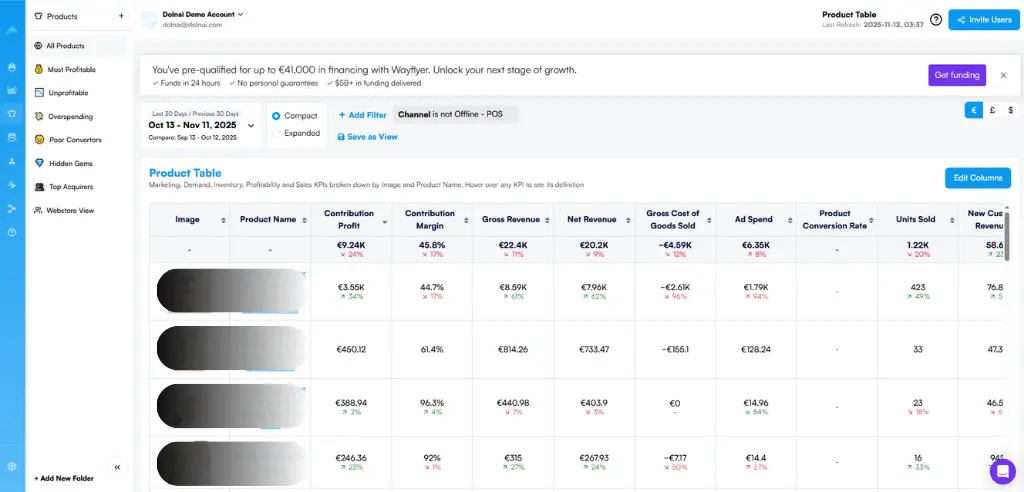Image resolution: width=1024 pixels, height=492 pixels.
Task: Sort by Product Name column arrows
Action: tap(304, 220)
